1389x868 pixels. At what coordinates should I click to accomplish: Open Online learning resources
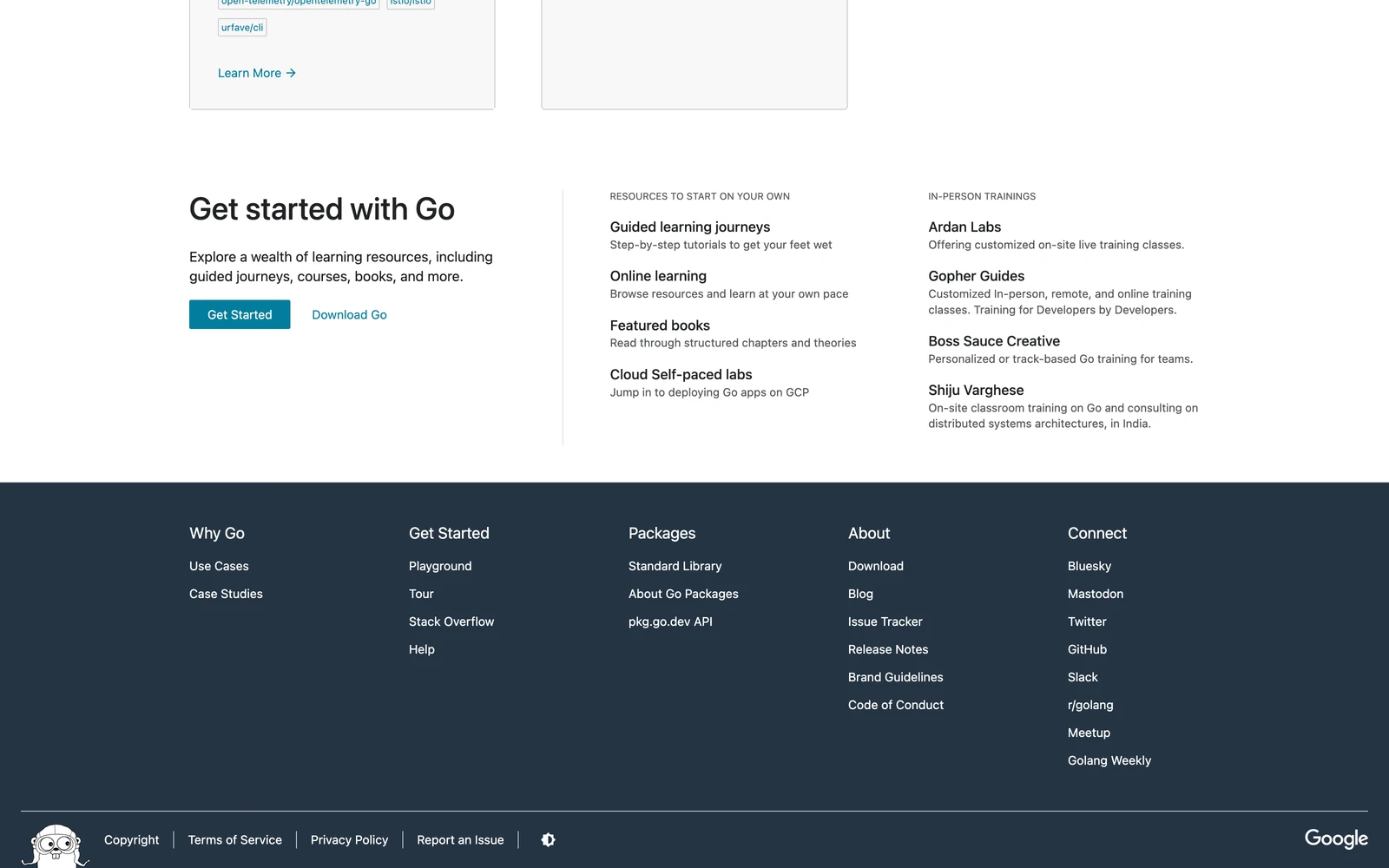[658, 276]
